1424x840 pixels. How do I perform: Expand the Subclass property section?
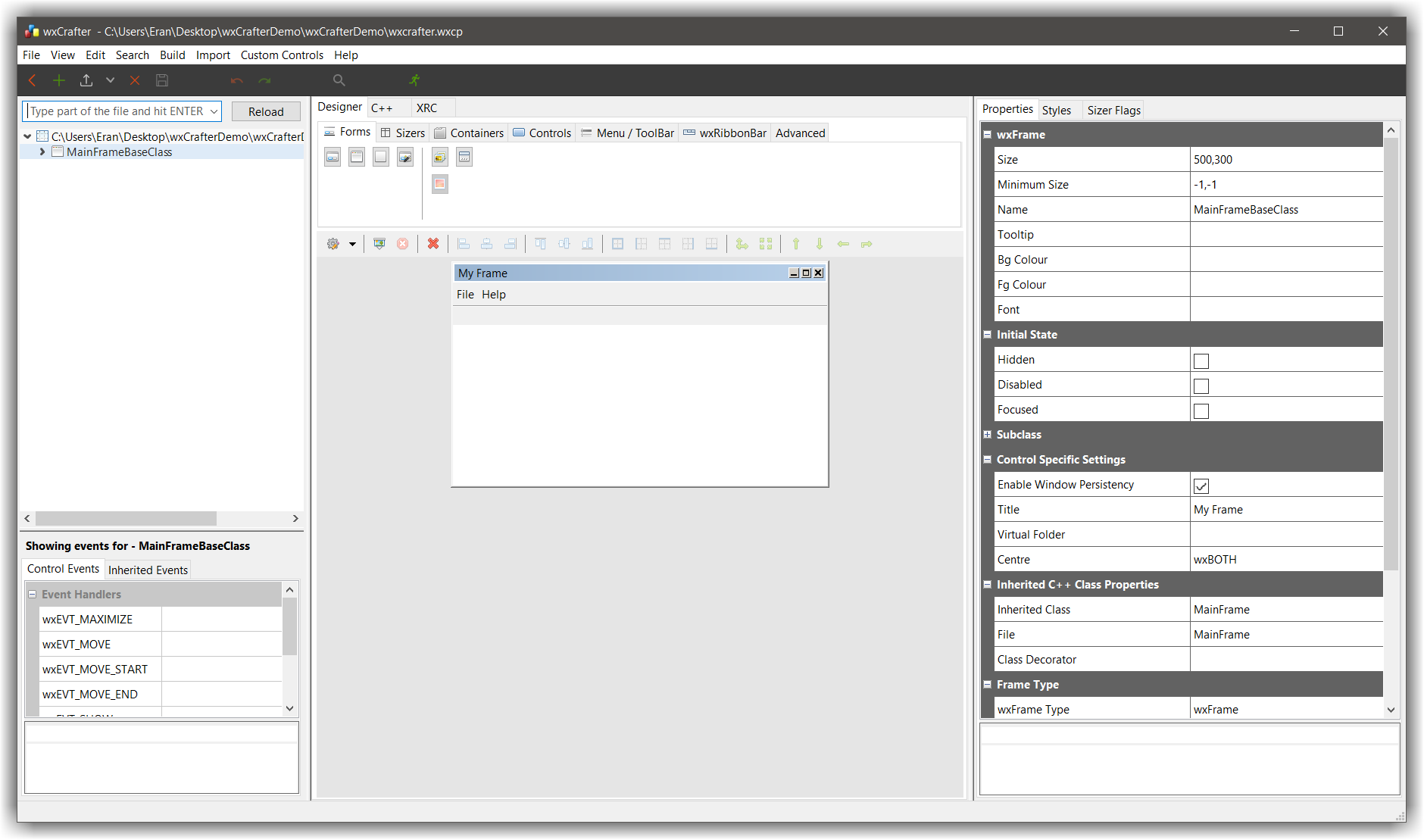pyautogui.click(x=988, y=435)
